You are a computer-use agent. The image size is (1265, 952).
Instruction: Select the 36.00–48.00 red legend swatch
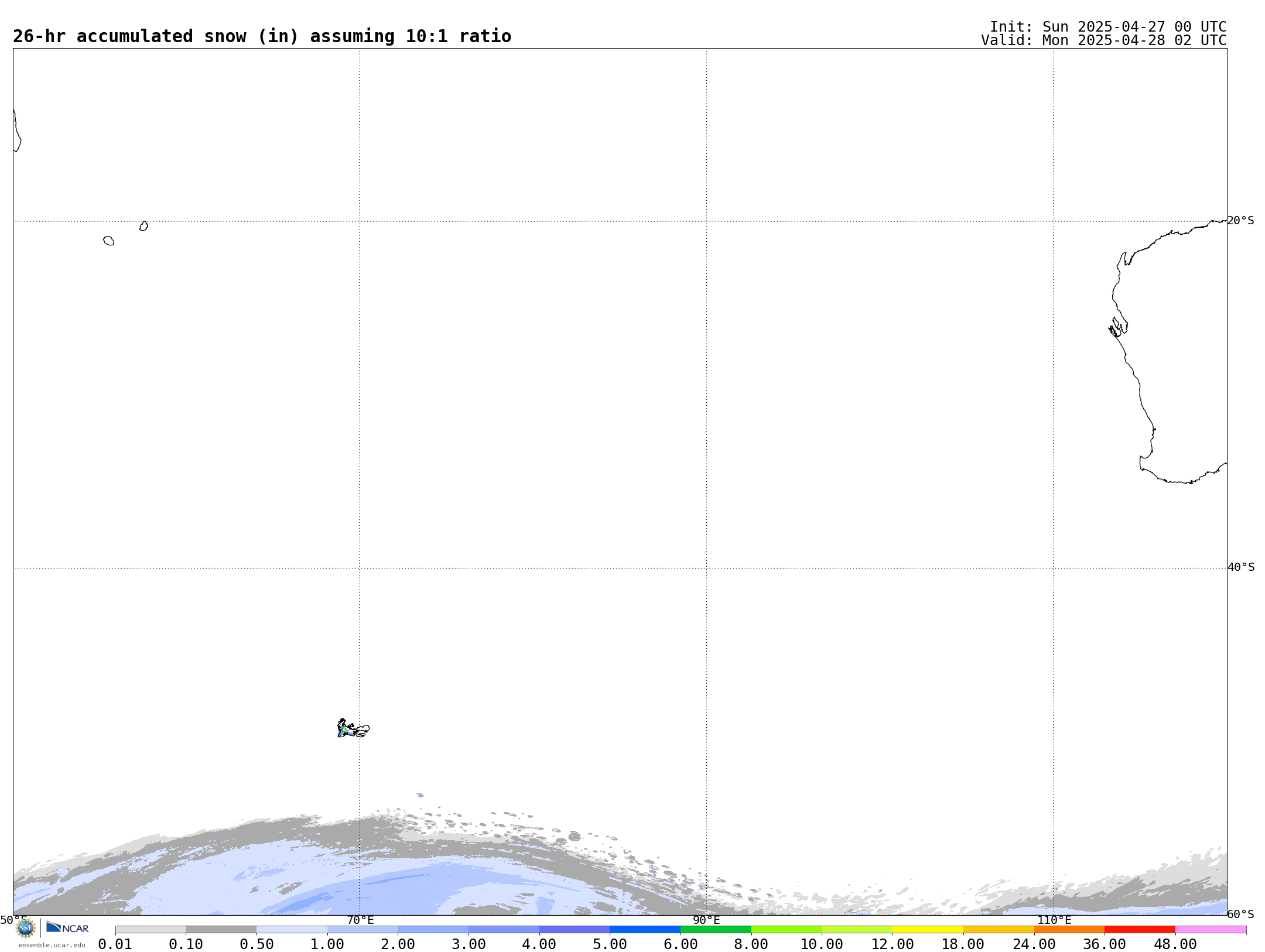pos(1140,930)
